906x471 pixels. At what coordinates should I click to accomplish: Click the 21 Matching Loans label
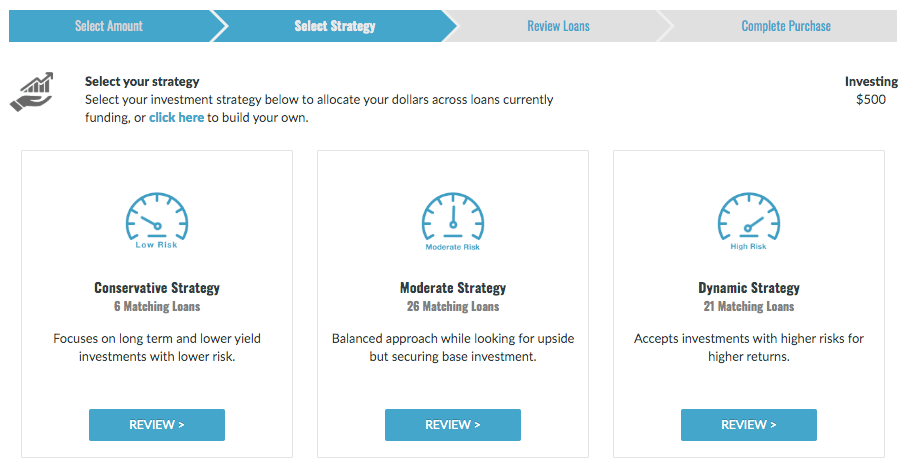click(749, 306)
